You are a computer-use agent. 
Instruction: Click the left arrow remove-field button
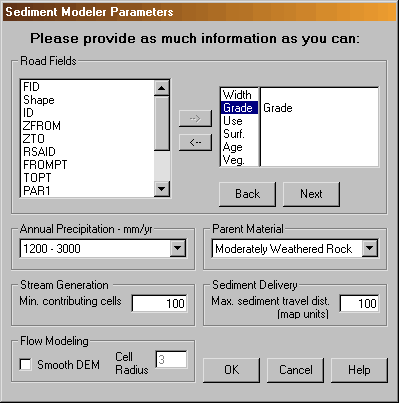tap(195, 142)
